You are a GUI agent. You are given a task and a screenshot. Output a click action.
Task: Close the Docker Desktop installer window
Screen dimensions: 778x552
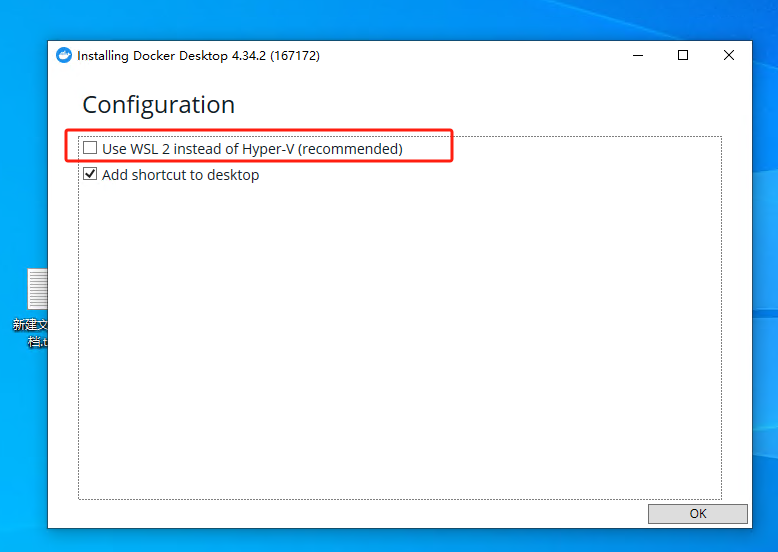pyautogui.click(x=729, y=56)
